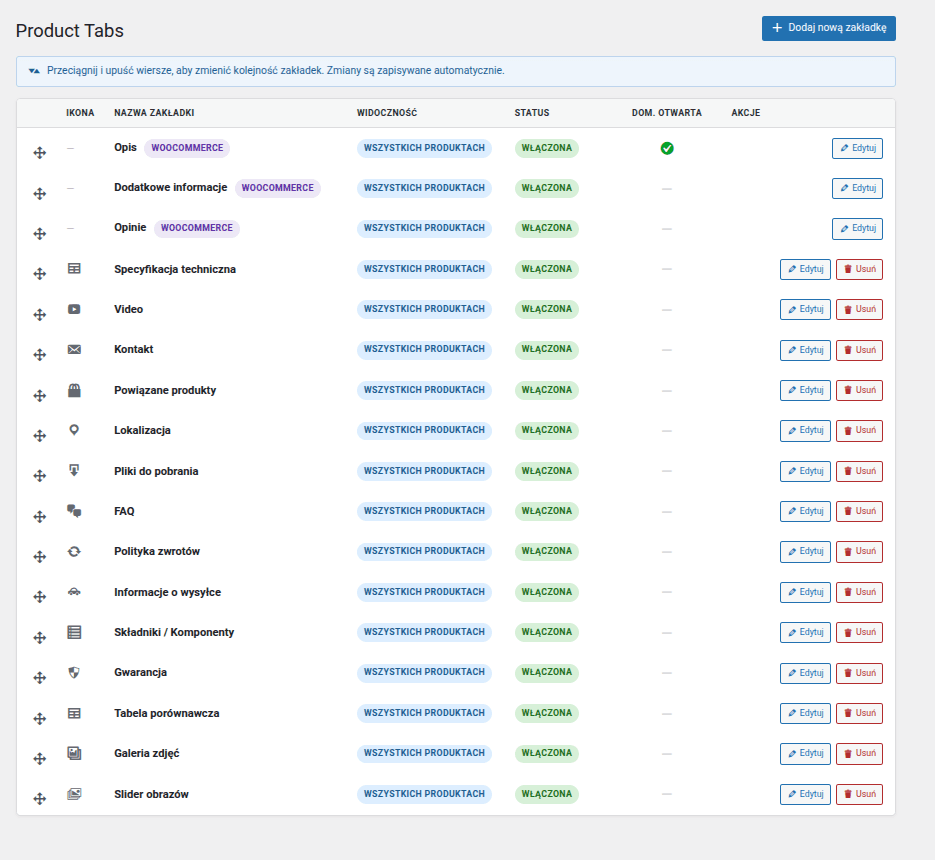Click the Informacje o wysyłce tab name
The image size is (935, 860).
[168, 592]
